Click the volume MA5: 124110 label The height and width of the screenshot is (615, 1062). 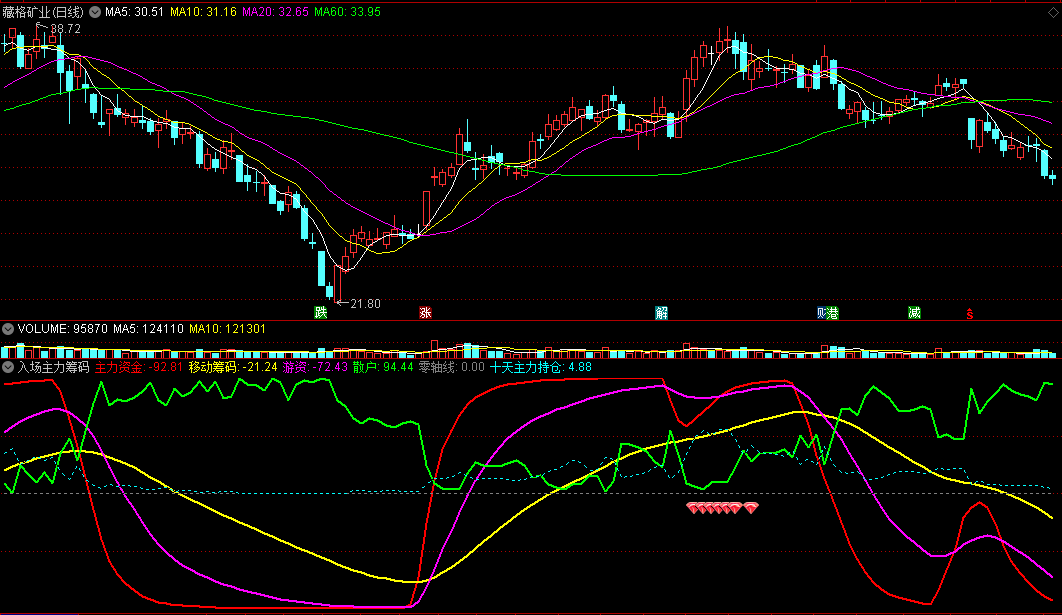[x=148, y=329]
